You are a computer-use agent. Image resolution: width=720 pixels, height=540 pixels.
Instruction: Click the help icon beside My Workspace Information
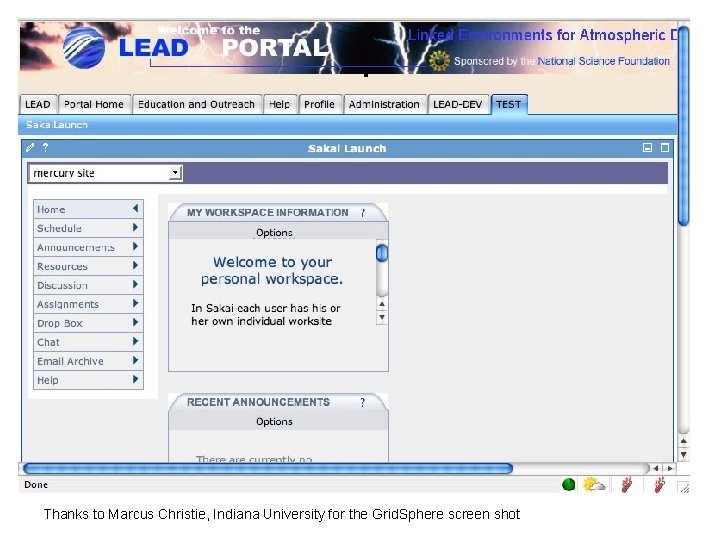[362, 213]
